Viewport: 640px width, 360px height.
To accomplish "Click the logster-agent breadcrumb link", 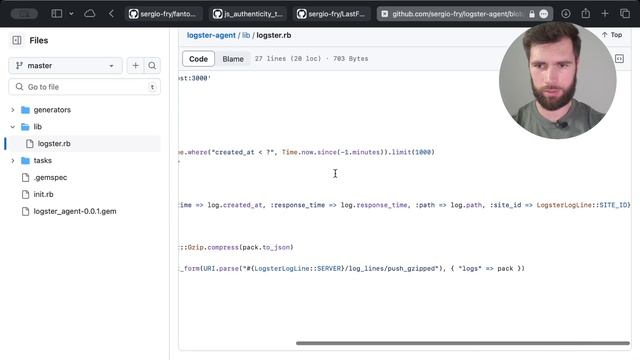I will [211, 35].
